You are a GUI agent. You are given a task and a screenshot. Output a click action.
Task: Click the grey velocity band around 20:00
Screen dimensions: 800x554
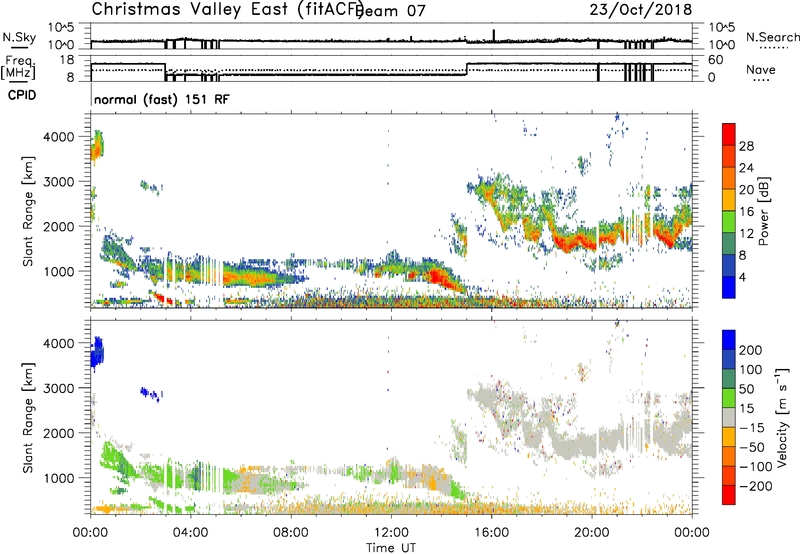point(587,443)
